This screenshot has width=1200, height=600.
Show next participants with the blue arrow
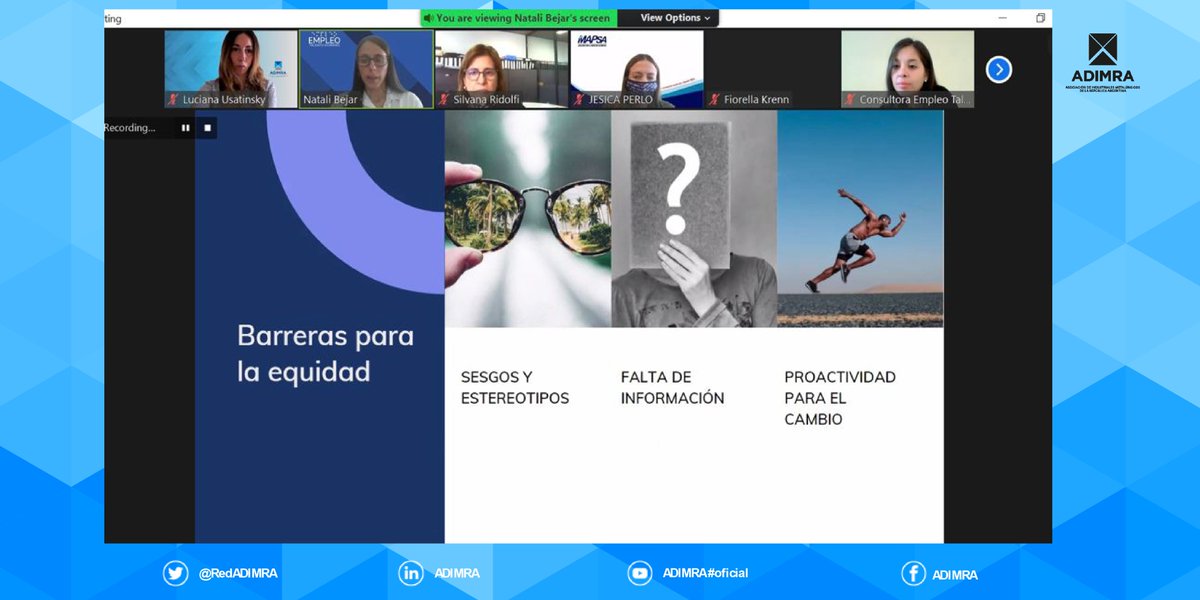tap(999, 69)
